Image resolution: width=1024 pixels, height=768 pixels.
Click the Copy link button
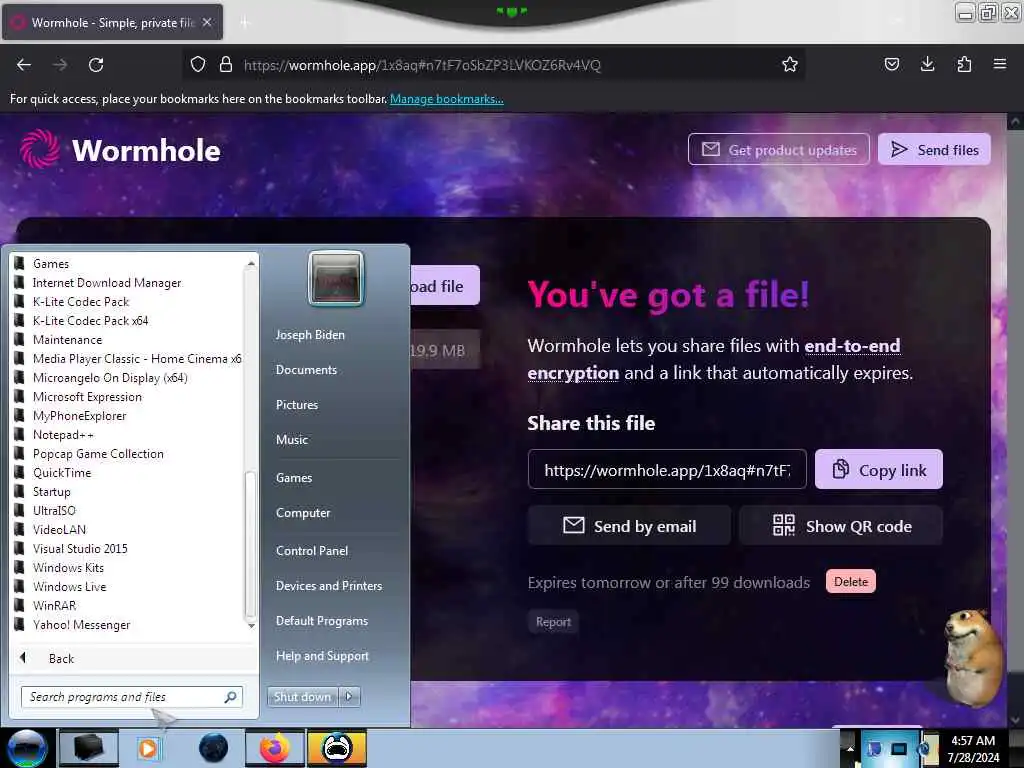coord(878,470)
